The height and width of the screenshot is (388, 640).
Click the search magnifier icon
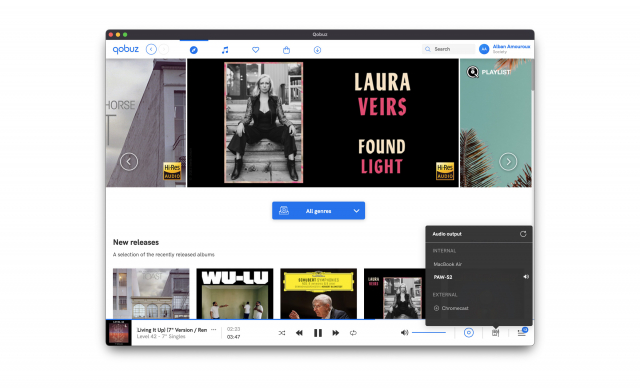[427, 49]
